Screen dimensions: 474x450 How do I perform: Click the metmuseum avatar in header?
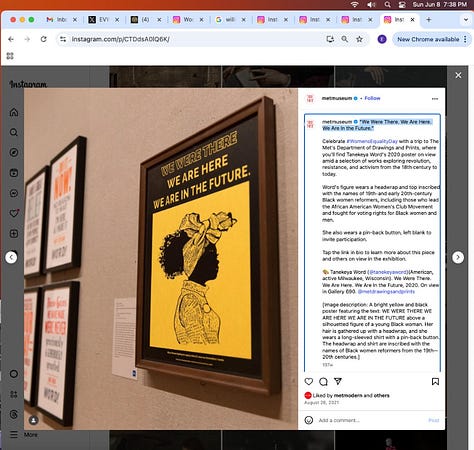pyautogui.click(x=310, y=99)
